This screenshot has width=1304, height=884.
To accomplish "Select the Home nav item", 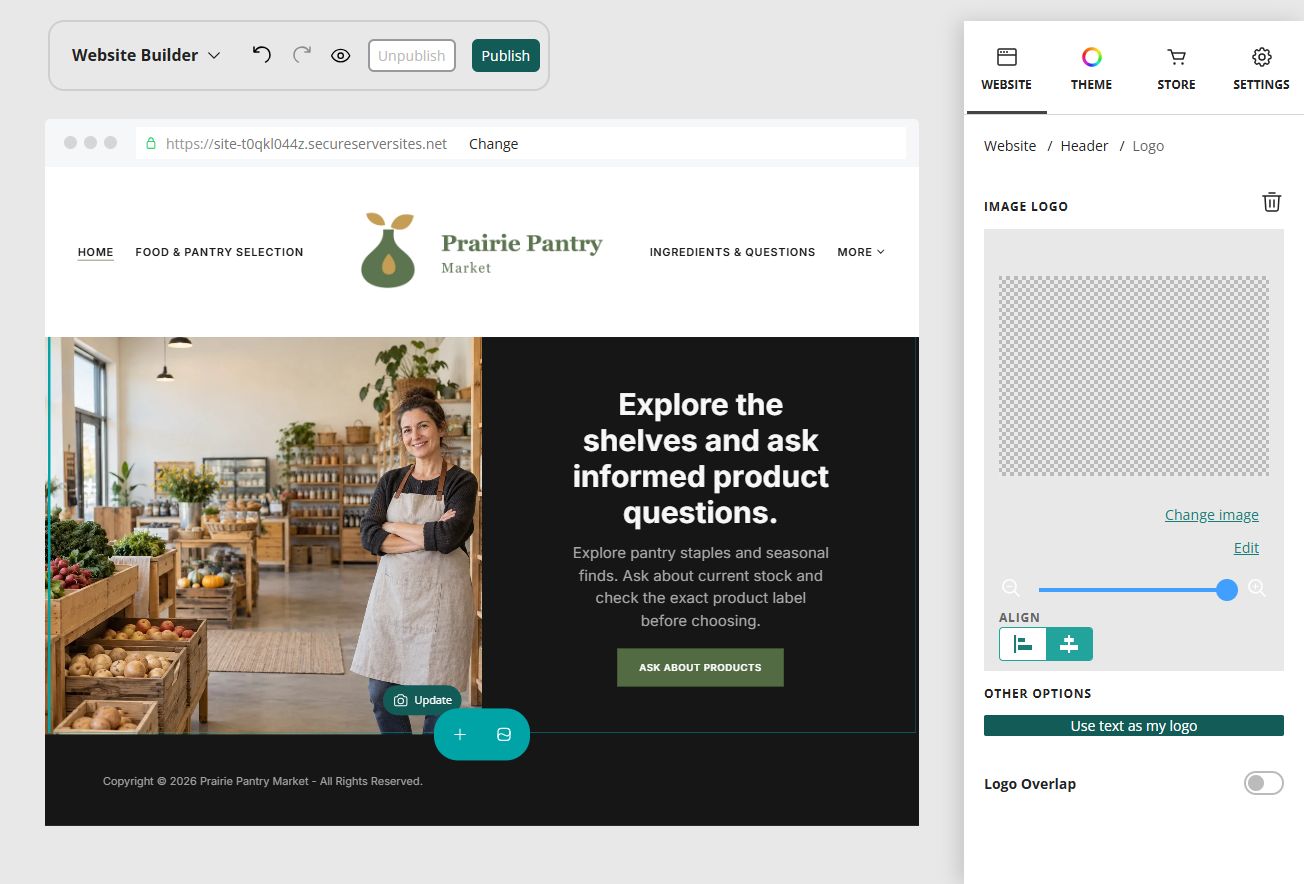I will pyautogui.click(x=96, y=252).
